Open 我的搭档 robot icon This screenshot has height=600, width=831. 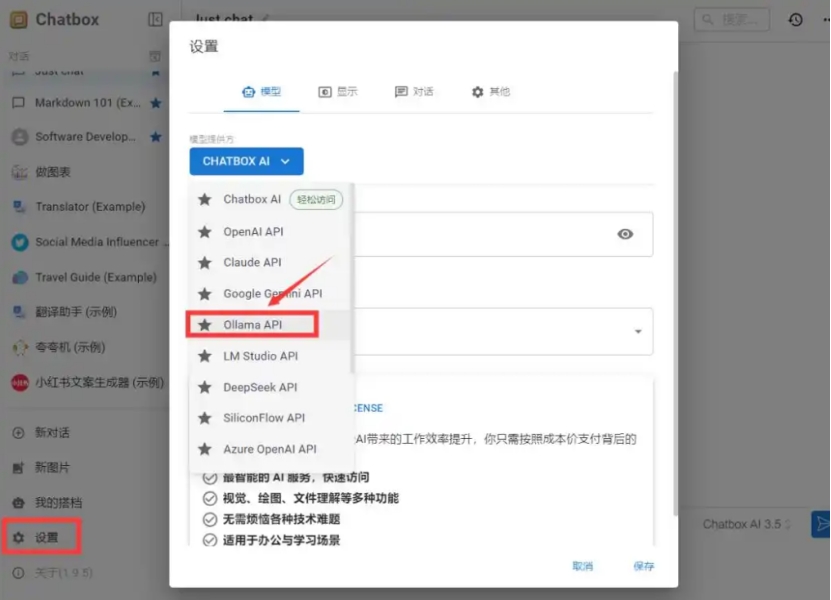click(x=19, y=502)
